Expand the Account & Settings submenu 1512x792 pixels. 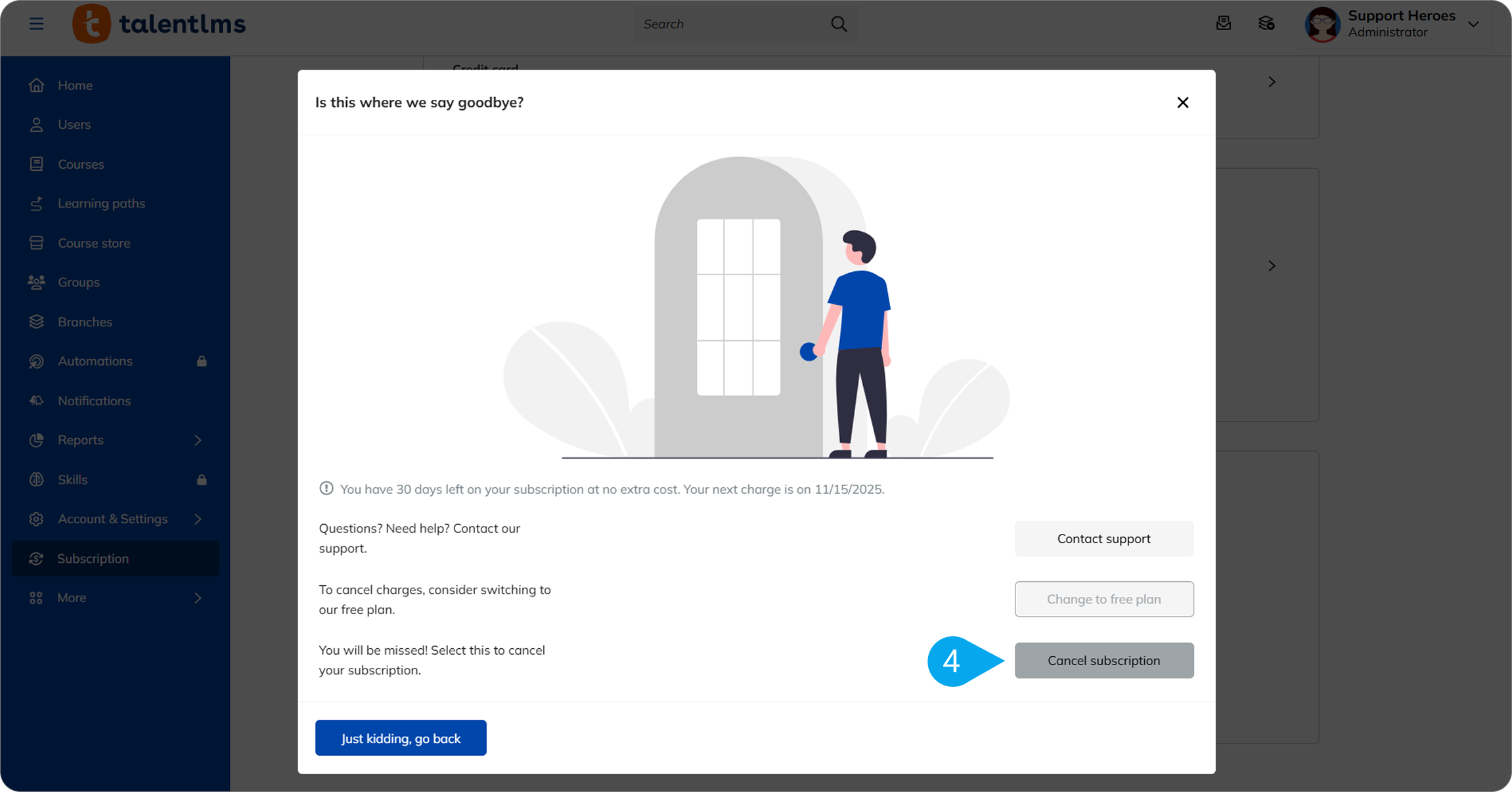pyautogui.click(x=198, y=519)
